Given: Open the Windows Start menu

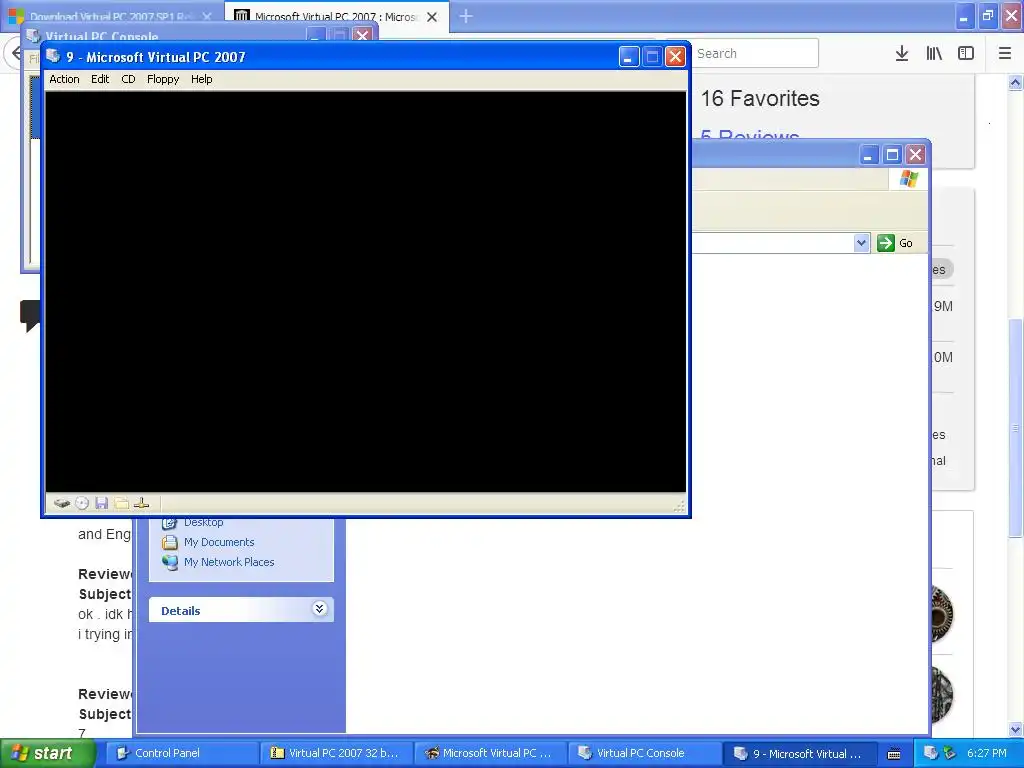Looking at the screenshot, I should click(48, 754).
